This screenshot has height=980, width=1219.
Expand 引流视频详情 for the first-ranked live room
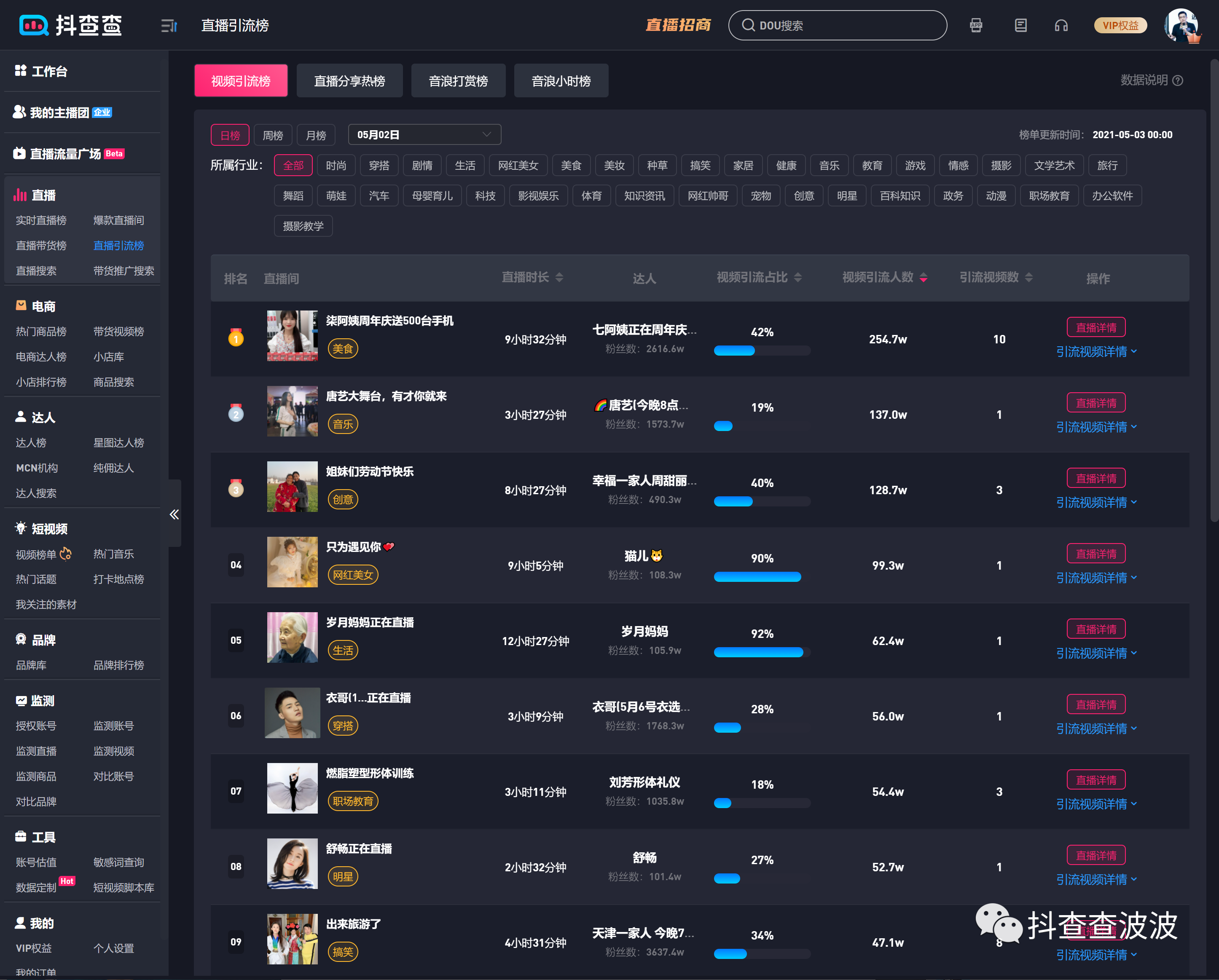click(x=1096, y=351)
